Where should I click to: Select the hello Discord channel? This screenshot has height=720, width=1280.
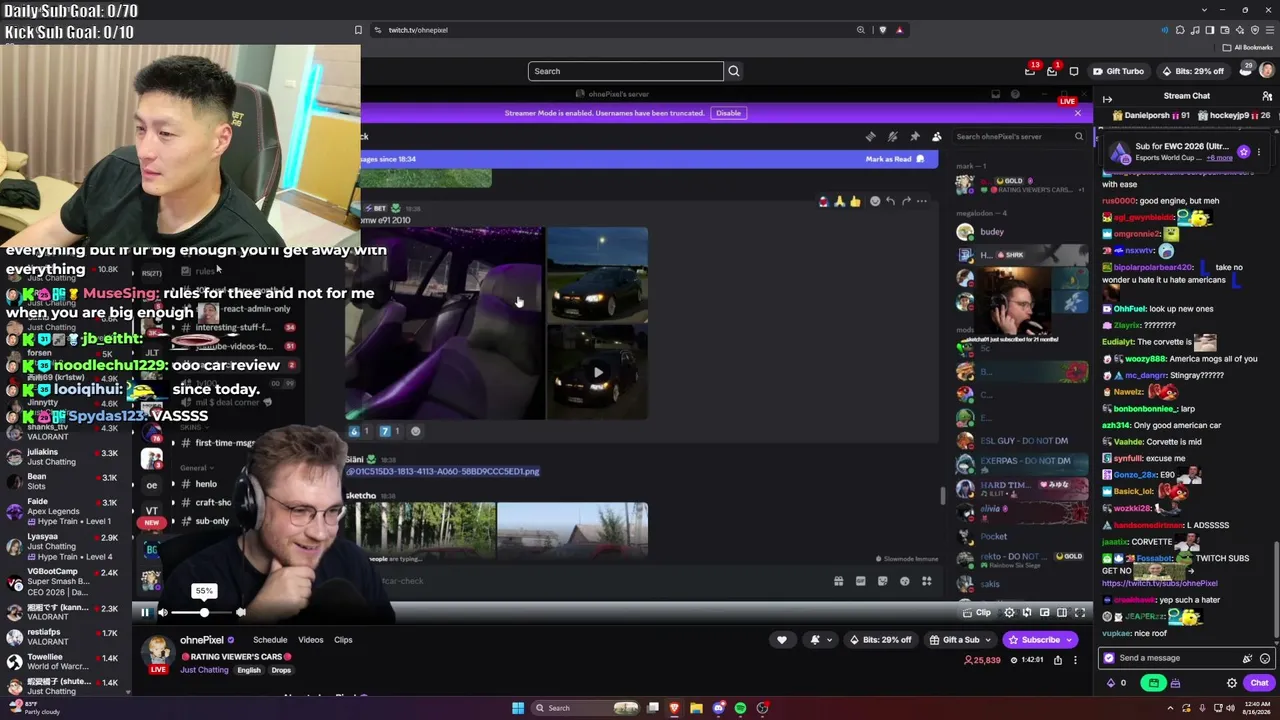(x=205, y=484)
